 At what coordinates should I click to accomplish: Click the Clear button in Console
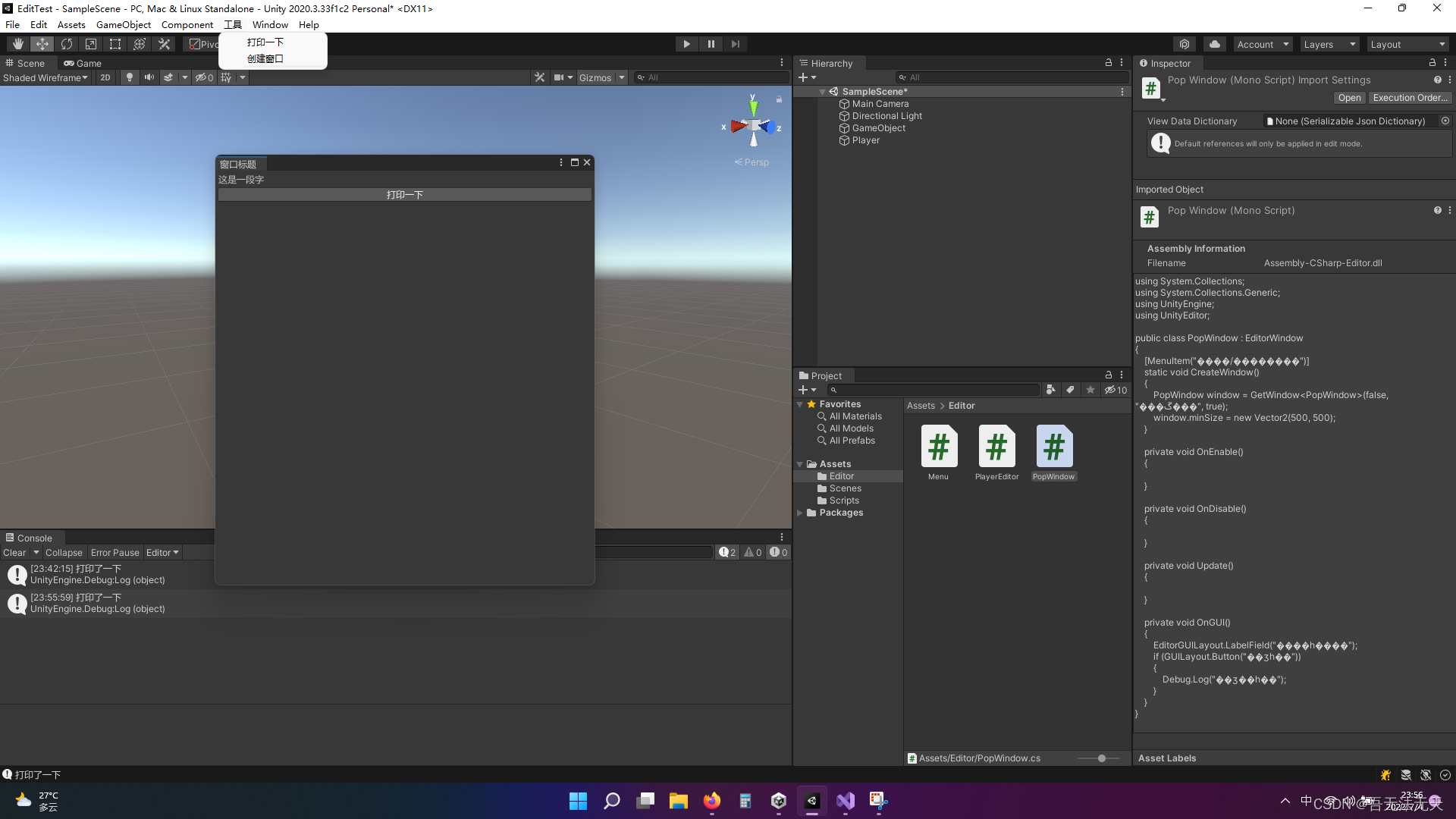click(x=13, y=551)
